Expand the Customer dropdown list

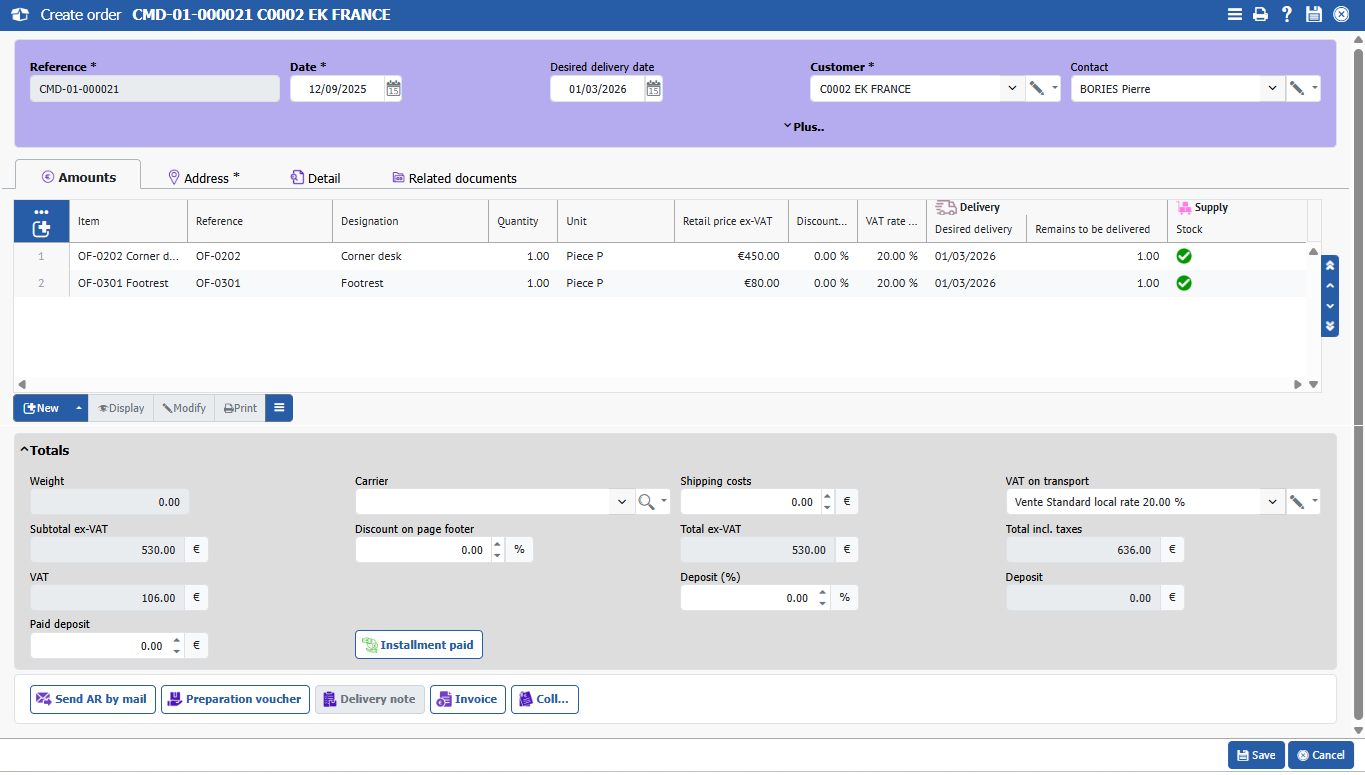(x=1011, y=89)
